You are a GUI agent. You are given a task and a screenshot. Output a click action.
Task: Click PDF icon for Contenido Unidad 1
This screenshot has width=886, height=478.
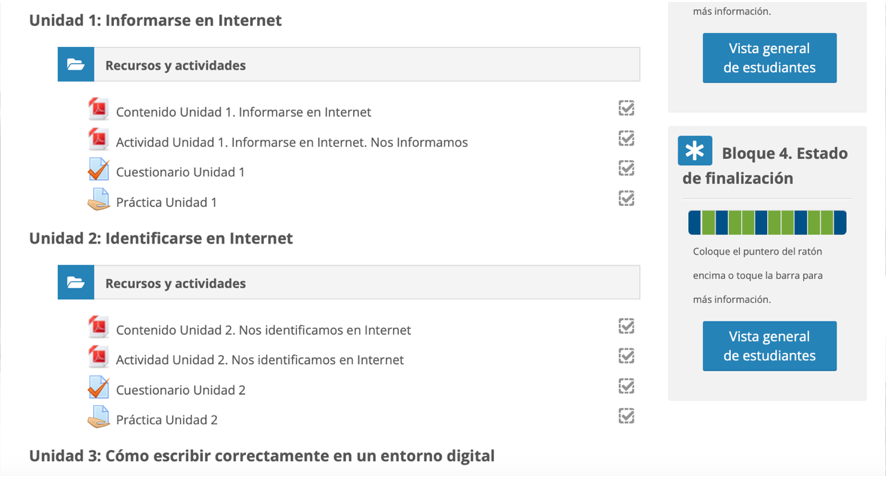[x=98, y=110]
